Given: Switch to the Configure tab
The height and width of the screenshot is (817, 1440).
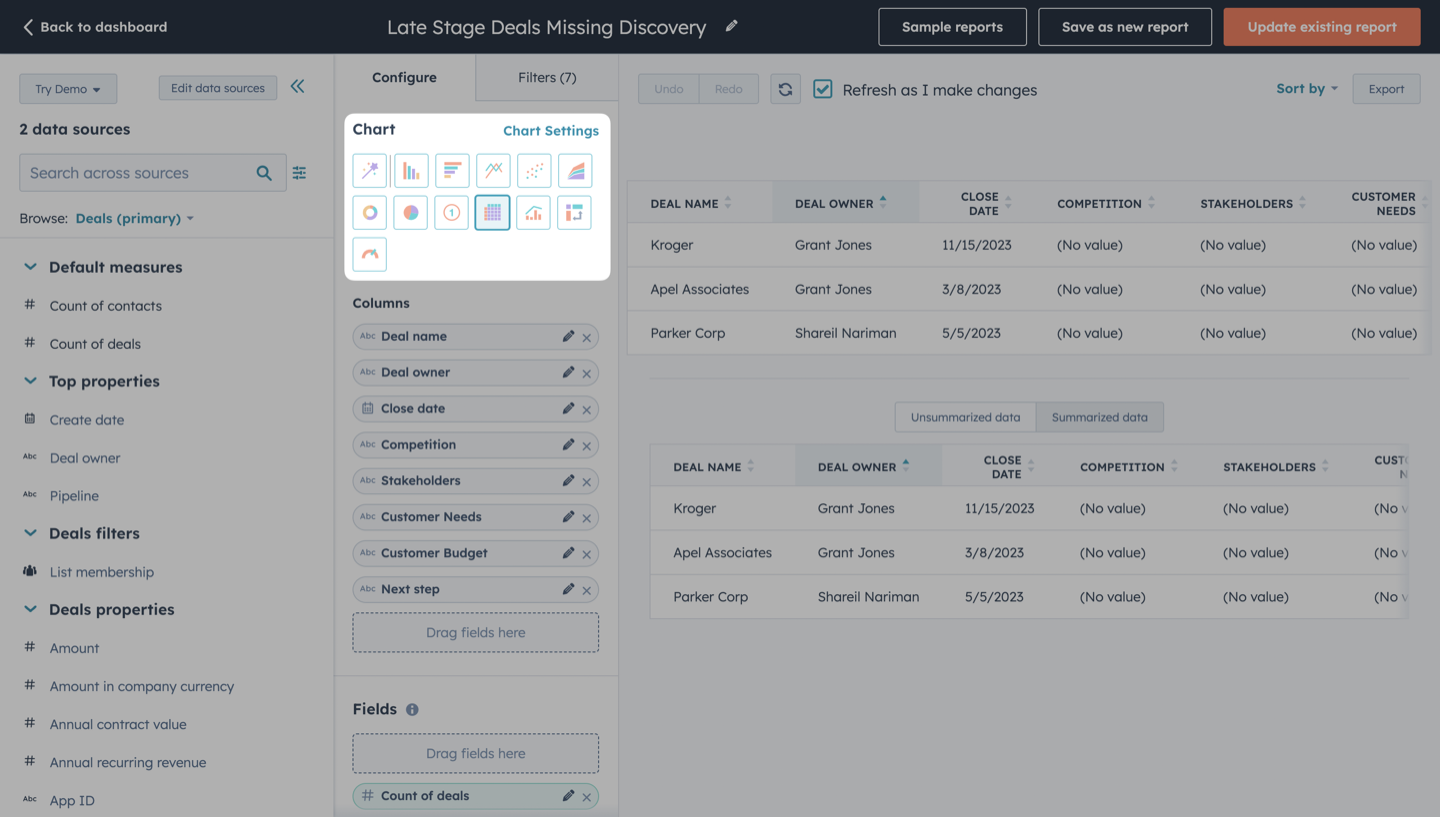Looking at the screenshot, I should click(404, 77).
